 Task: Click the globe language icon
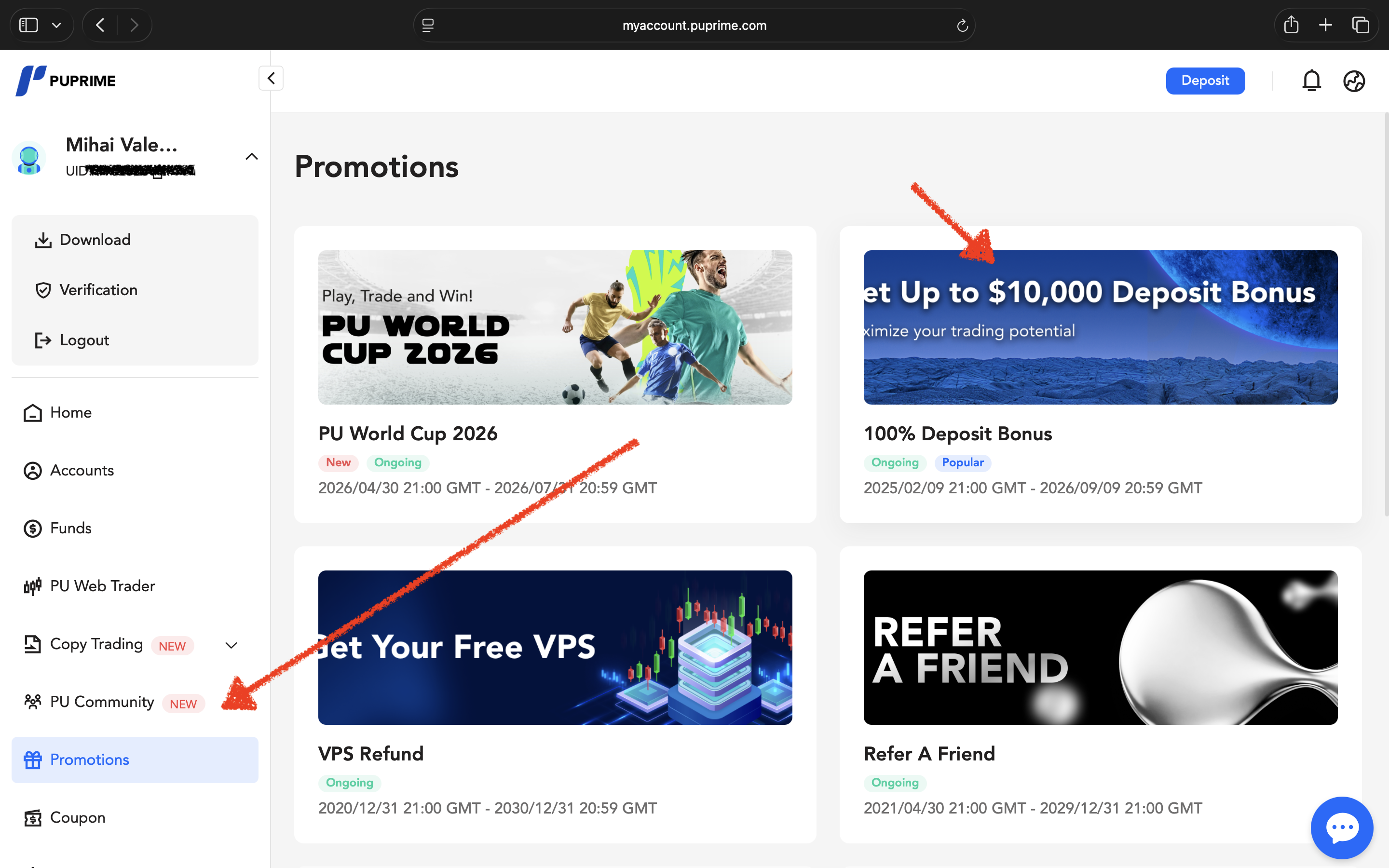click(x=1353, y=81)
